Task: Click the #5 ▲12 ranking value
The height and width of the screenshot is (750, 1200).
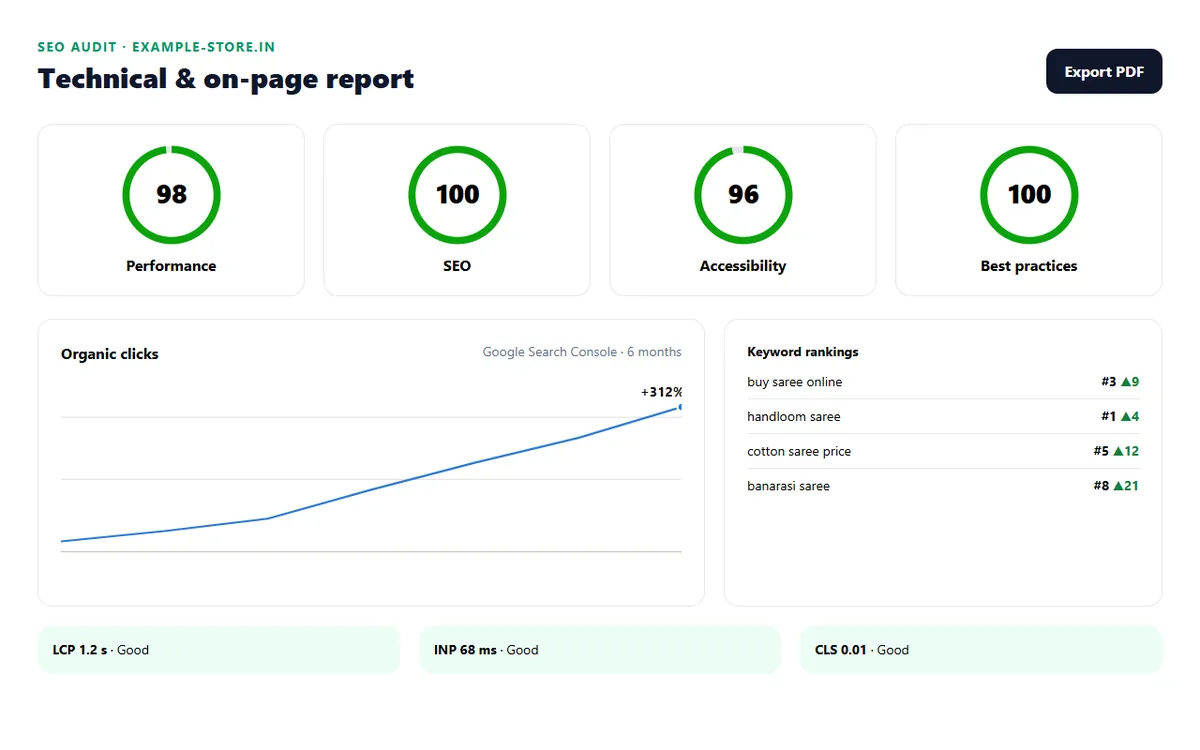Action: point(1116,451)
